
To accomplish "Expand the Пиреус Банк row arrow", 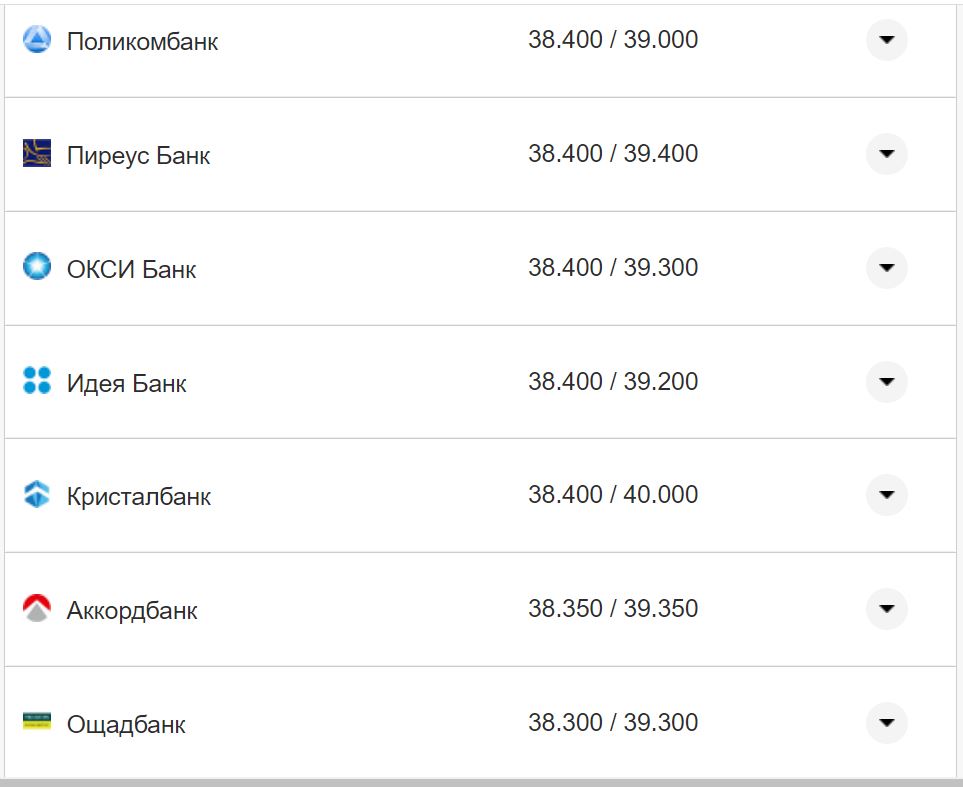I will point(886,154).
